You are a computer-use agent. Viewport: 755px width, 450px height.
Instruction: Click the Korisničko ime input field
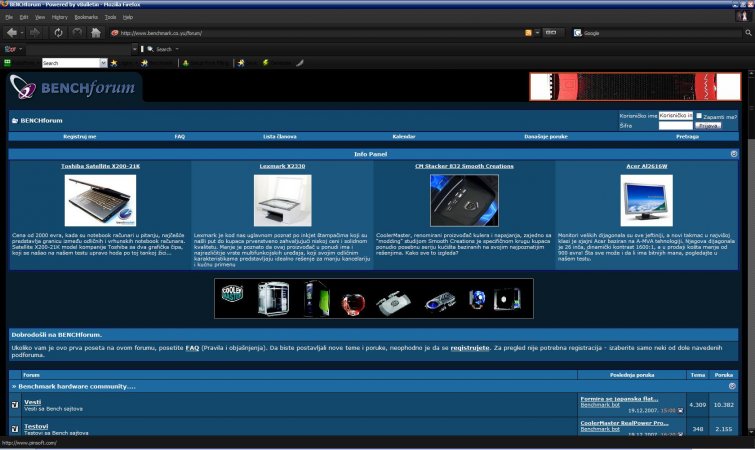[x=676, y=116]
